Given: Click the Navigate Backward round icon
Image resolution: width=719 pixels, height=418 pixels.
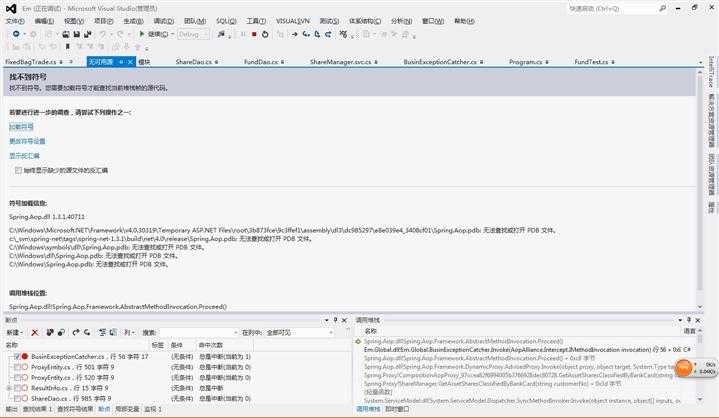Looking at the screenshot, I should 16,34.
